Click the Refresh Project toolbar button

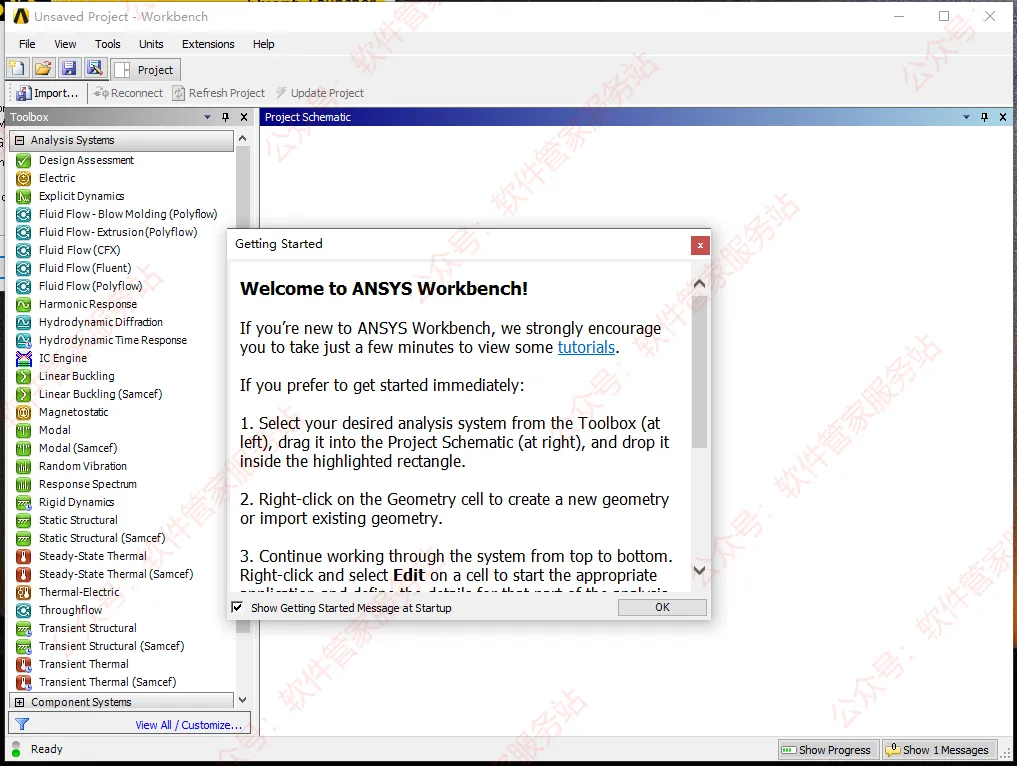pyautogui.click(x=219, y=93)
